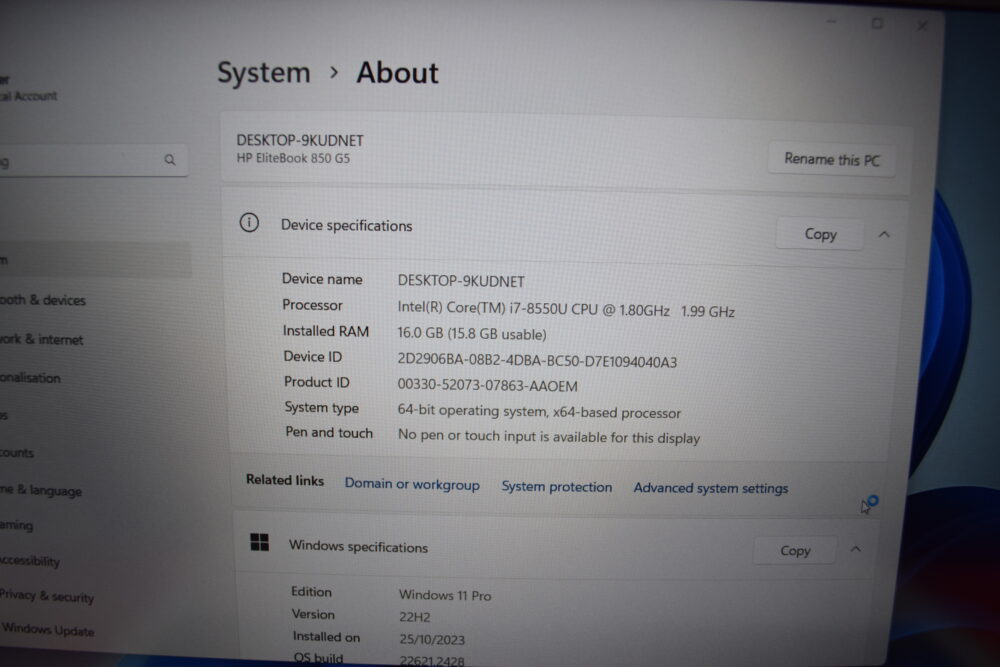Go back to System in the breadcrumb
The width and height of the screenshot is (1000, 667).
263,72
